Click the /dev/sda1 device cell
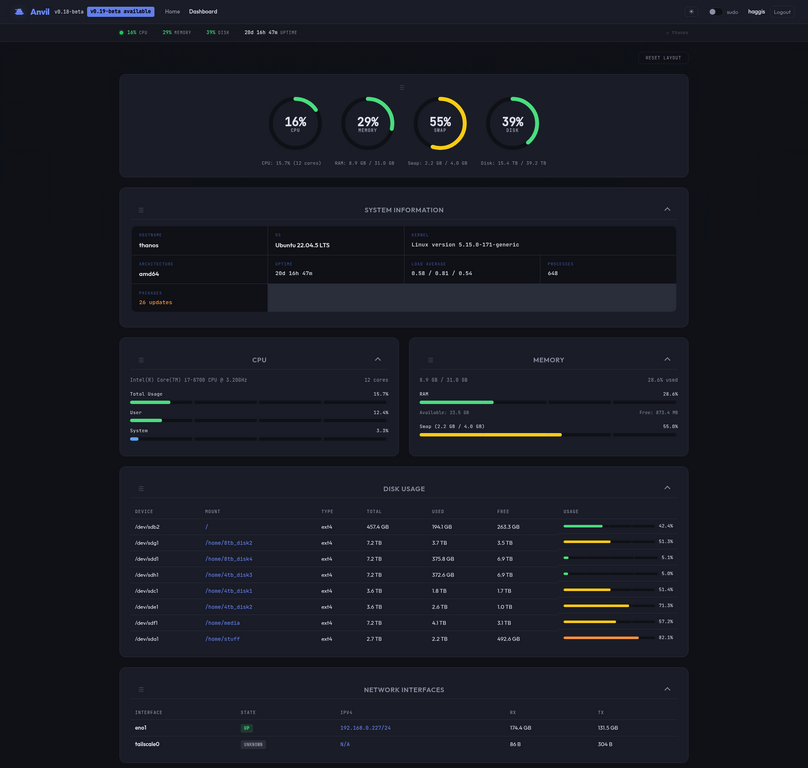Screen dimensions: 808x768 click(147, 639)
